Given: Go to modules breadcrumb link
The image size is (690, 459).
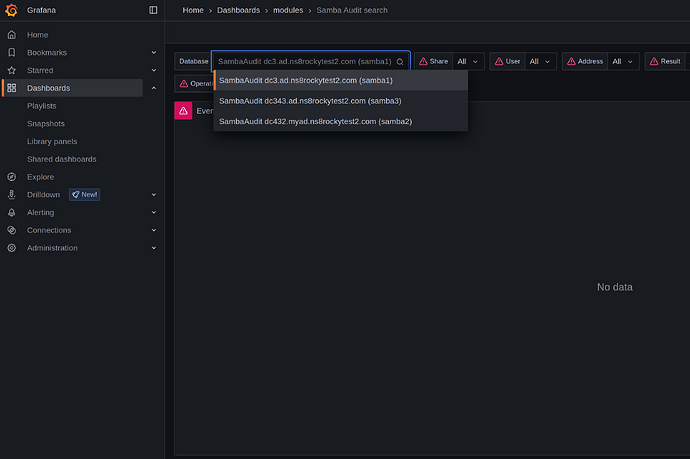Looking at the screenshot, I should pos(289,10).
